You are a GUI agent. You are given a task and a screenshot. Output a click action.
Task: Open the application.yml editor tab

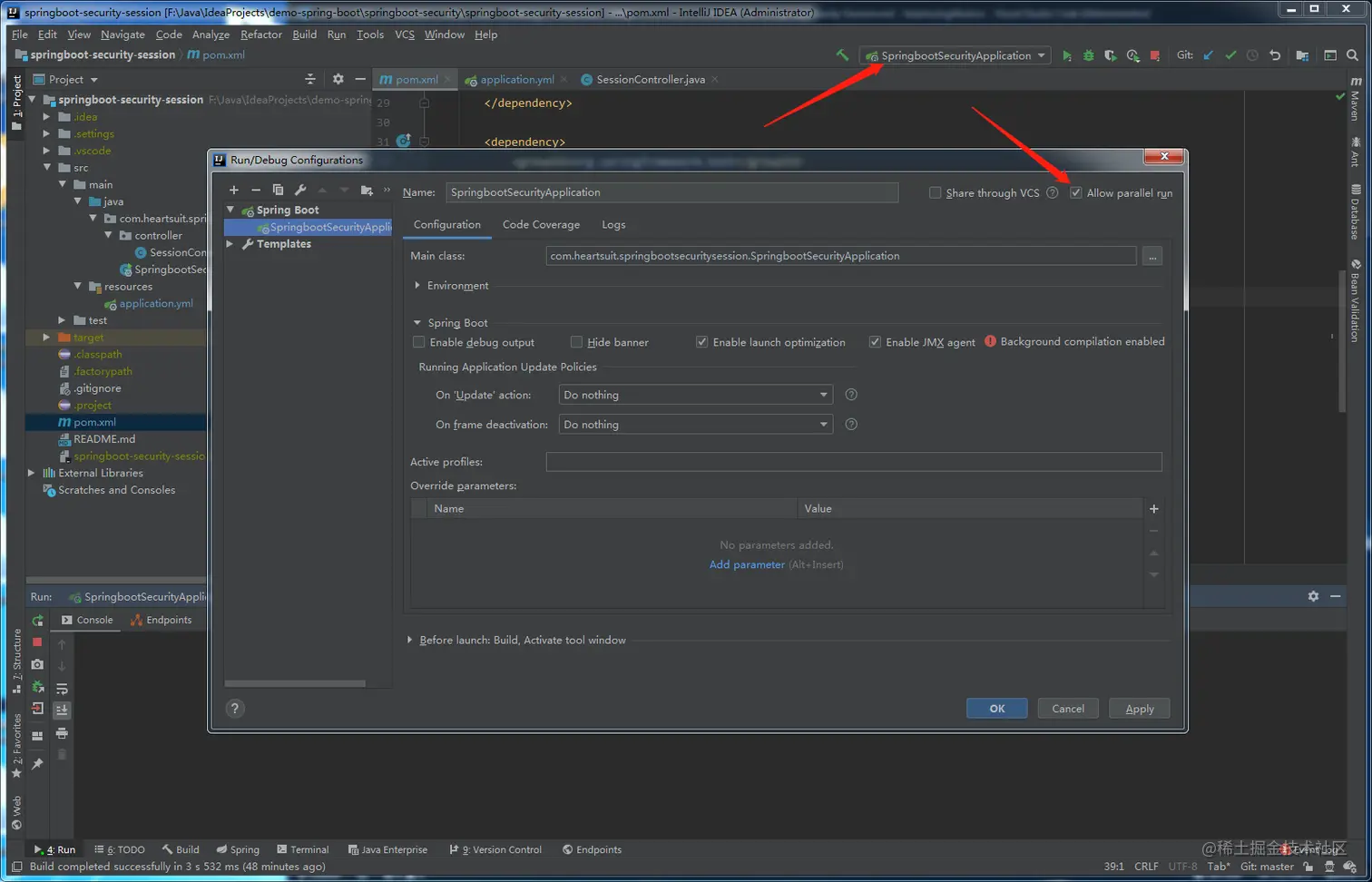tap(516, 80)
